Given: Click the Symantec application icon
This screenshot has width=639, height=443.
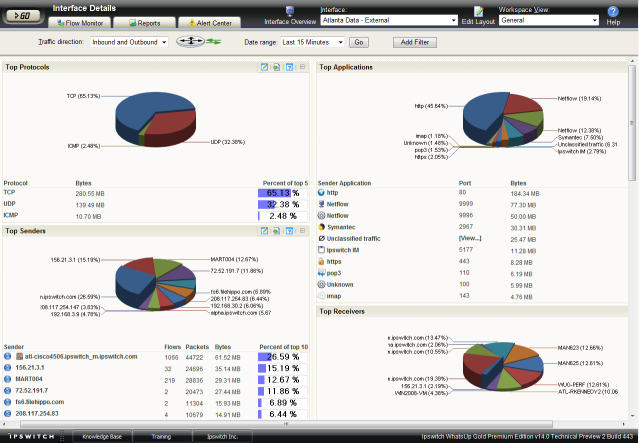Looking at the screenshot, I should pyautogui.click(x=321, y=227).
